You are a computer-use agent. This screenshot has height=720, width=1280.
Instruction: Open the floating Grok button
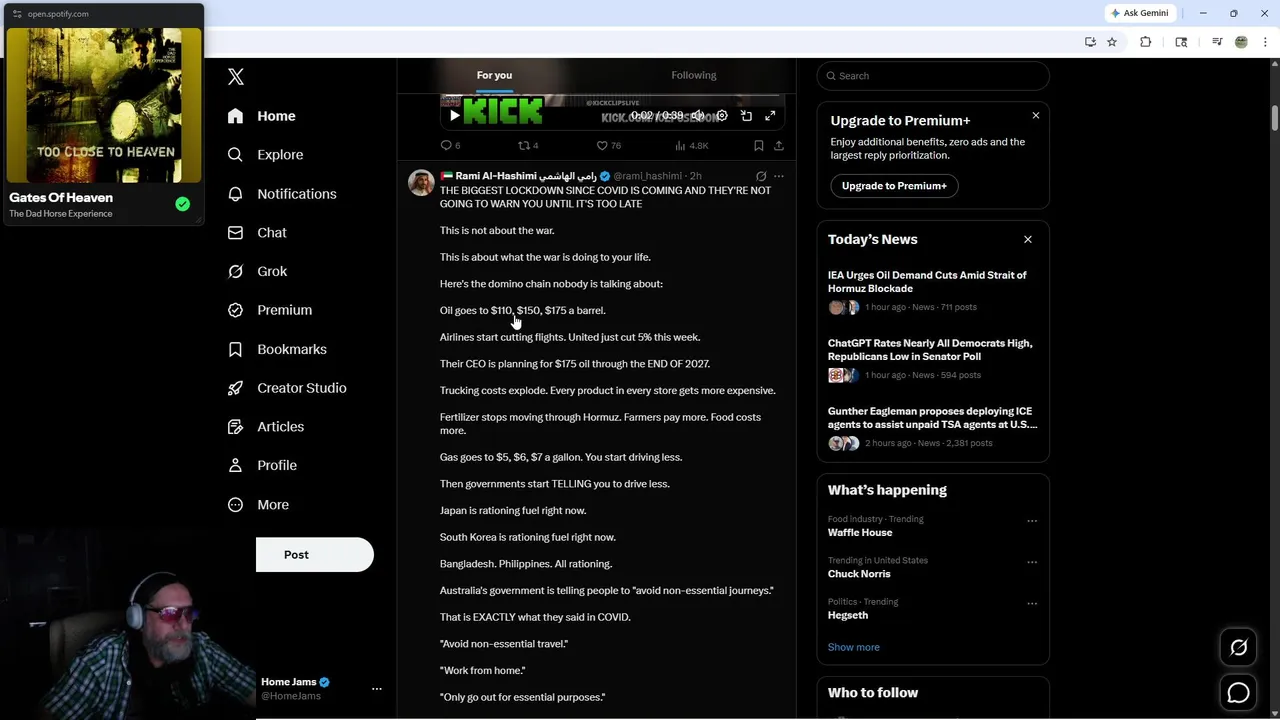(1238, 648)
